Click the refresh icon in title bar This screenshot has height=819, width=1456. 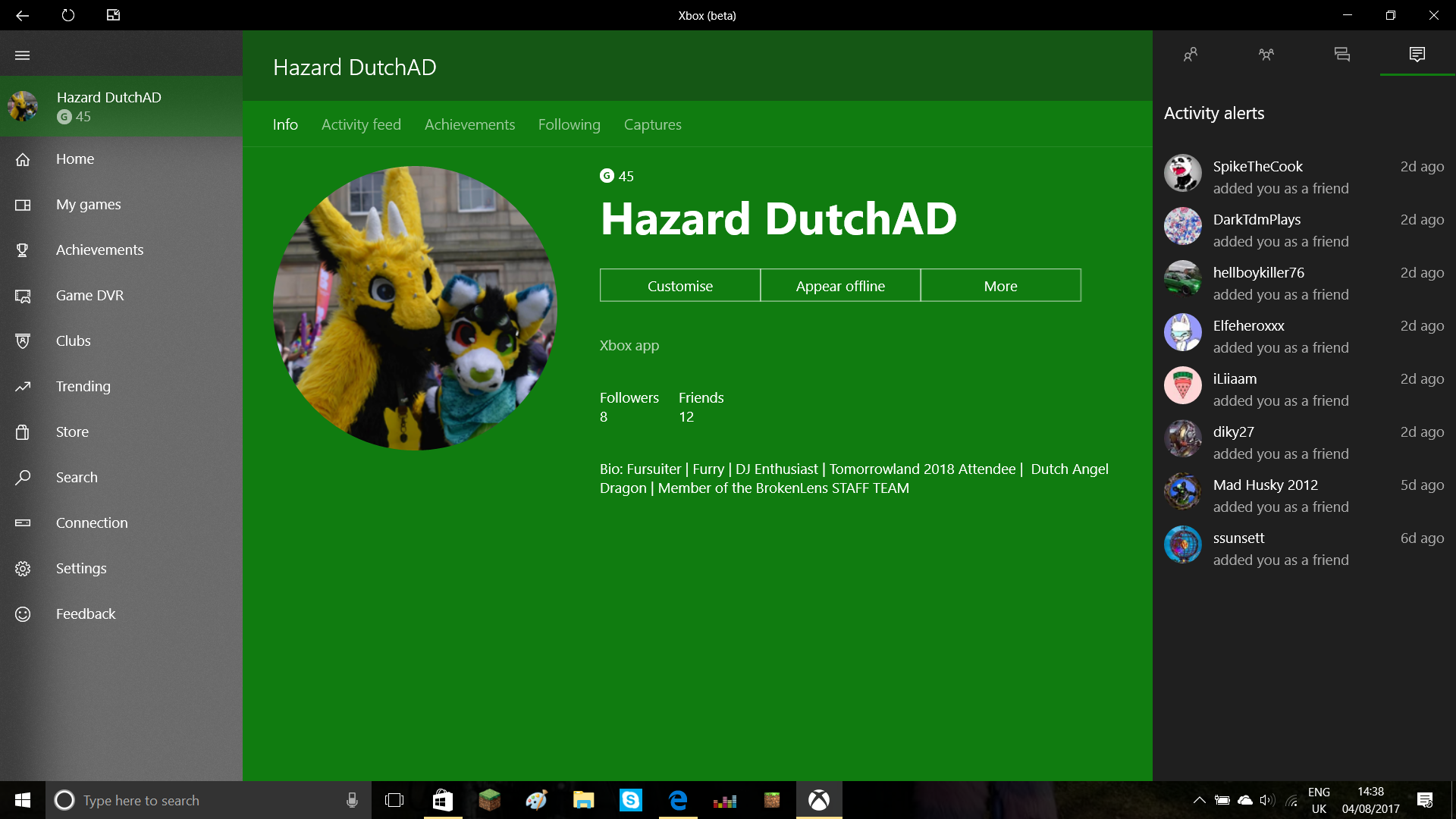[x=68, y=15]
